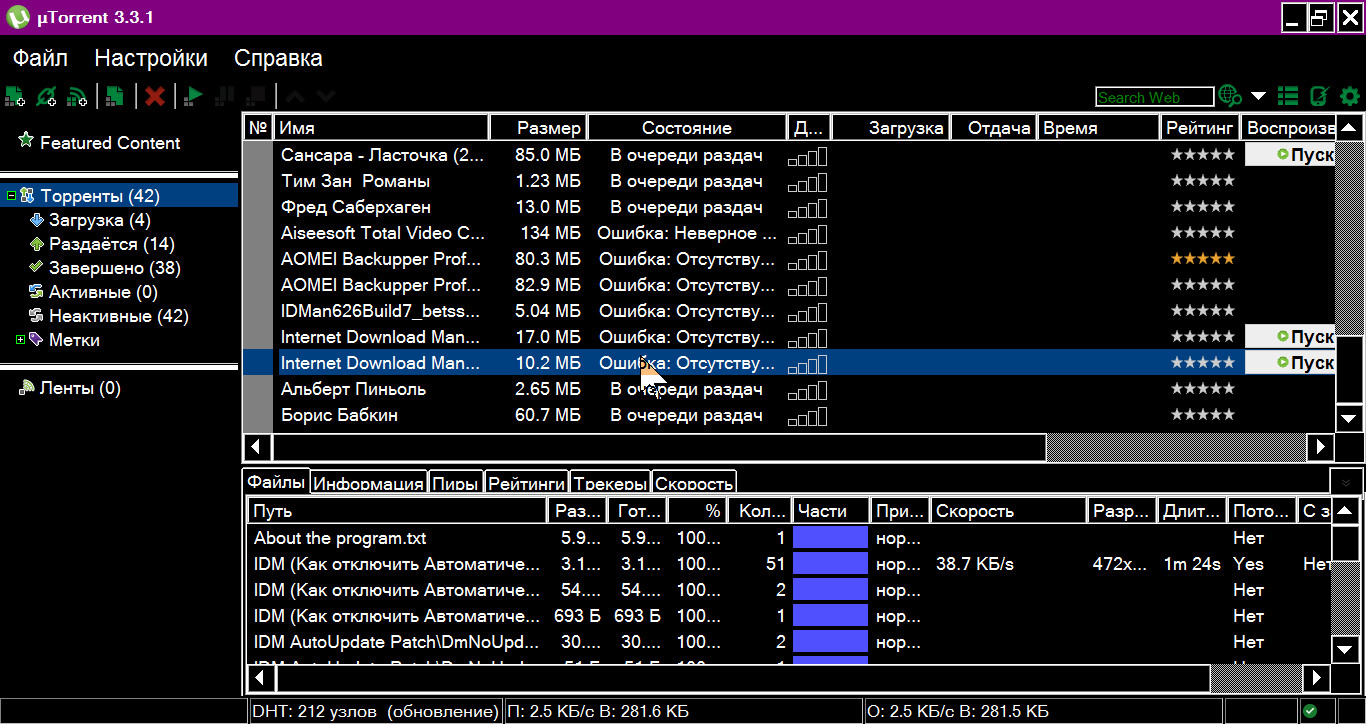This screenshot has width=1366, height=724.
Task: Switch to the Рейтинги tab
Action: [527, 484]
